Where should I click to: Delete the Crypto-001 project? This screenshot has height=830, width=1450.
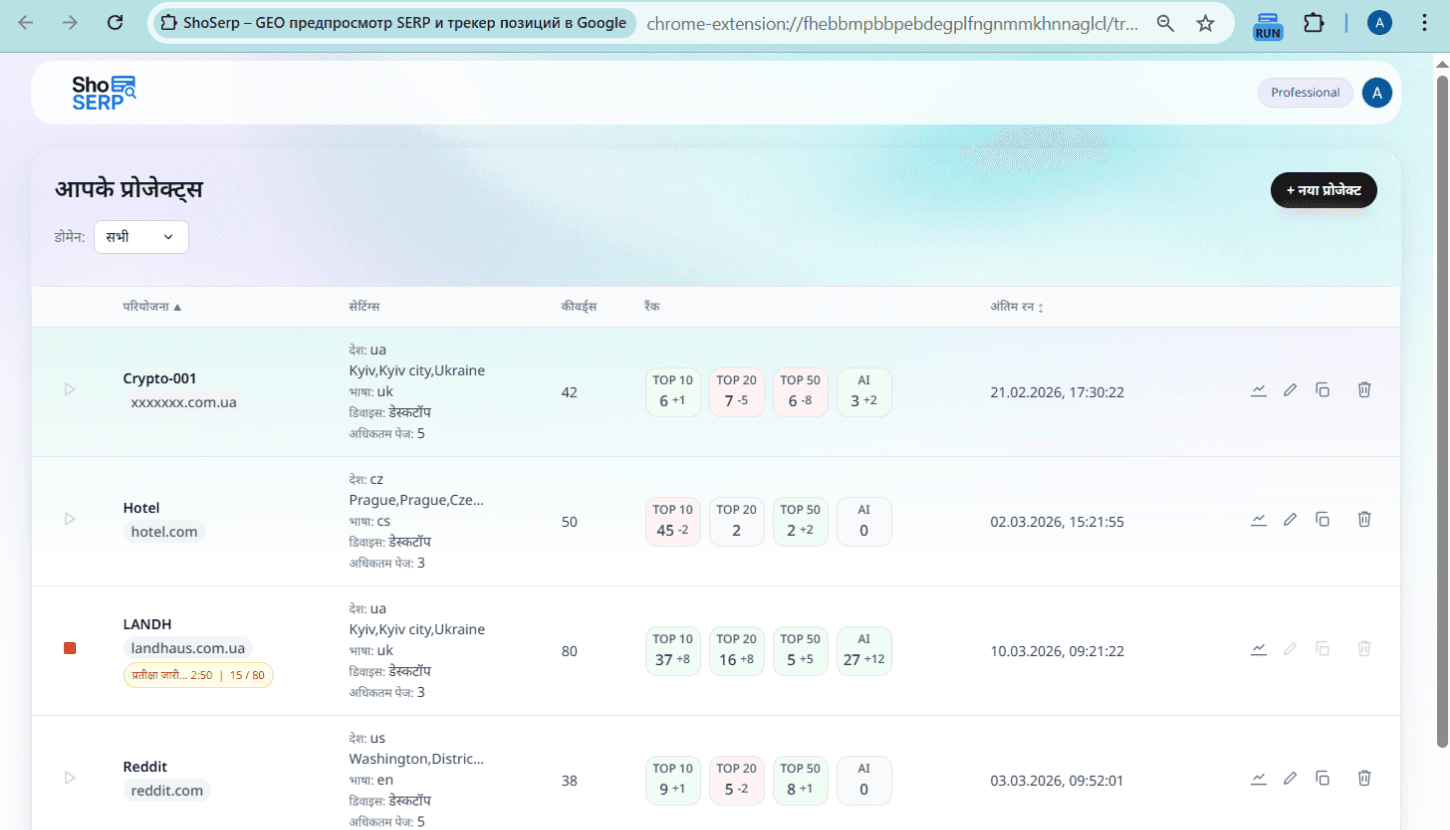pos(1364,390)
